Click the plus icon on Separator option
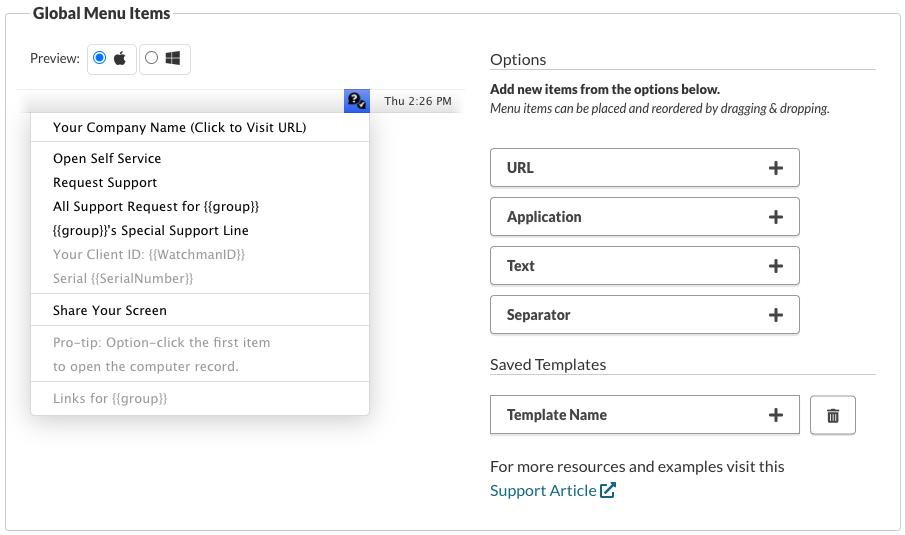Screen dimensions: 905x535 pyautogui.click(x=776, y=315)
